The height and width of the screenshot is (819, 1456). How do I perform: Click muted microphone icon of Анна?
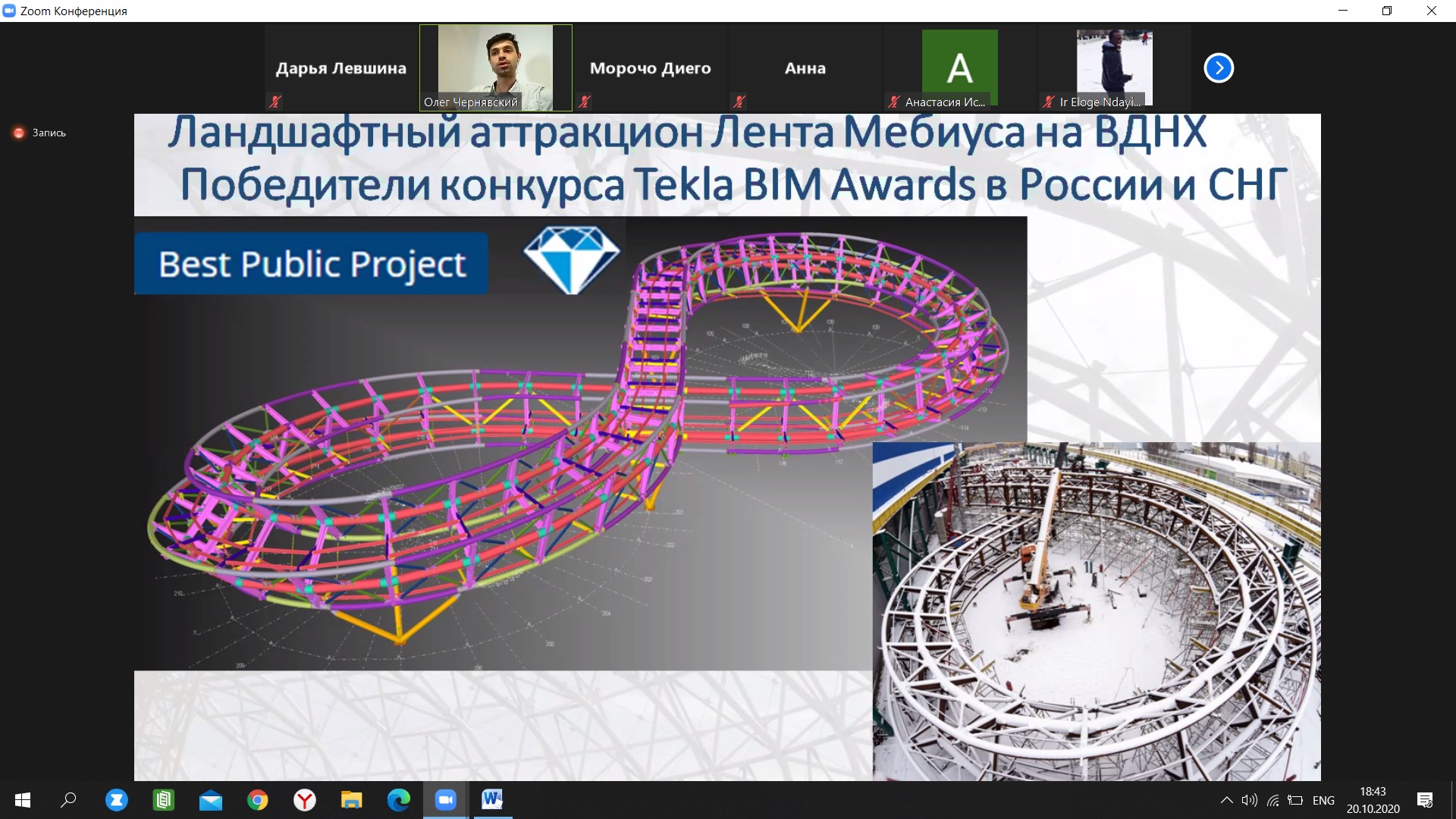[x=739, y=102]
